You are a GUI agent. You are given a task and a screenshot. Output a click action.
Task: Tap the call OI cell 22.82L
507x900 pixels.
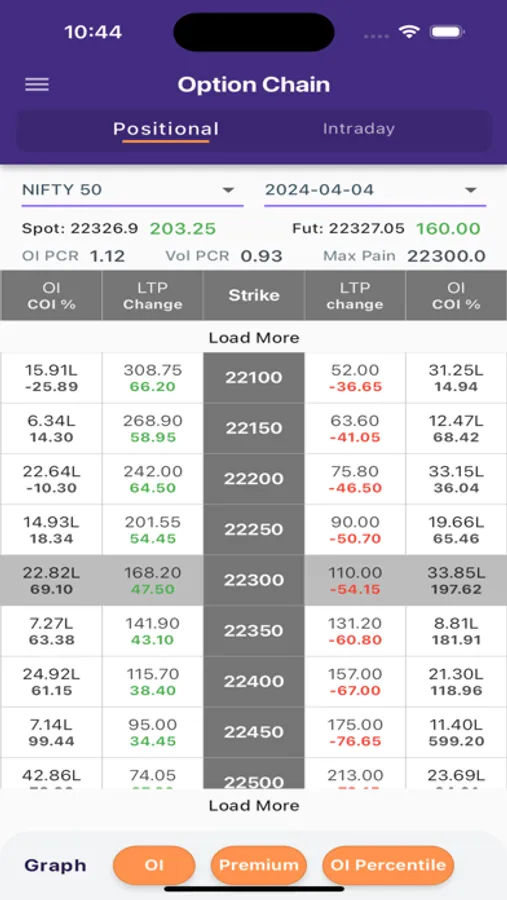tap(51, 580)
